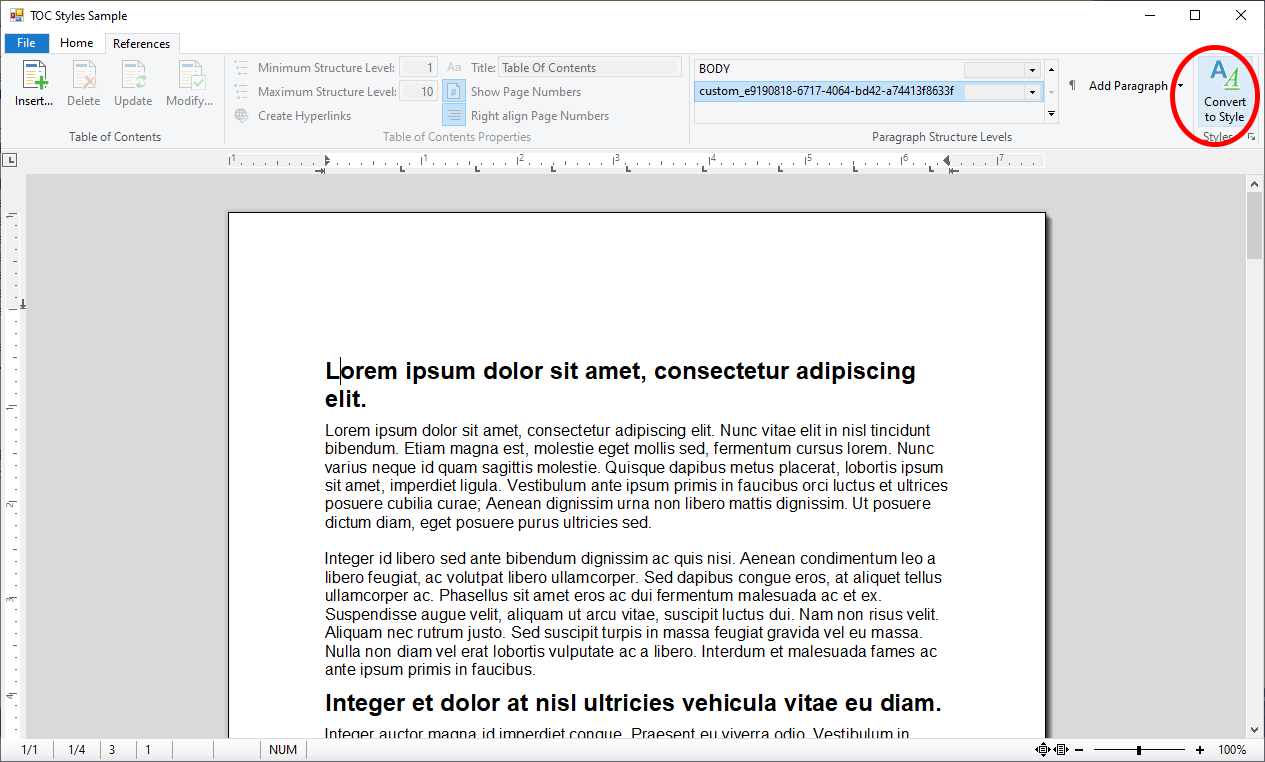Image resolution: width=1265 pixels, height=762 pixels.
Task: Click the TOC Styles Sample window icon
Action: (16, 16)
